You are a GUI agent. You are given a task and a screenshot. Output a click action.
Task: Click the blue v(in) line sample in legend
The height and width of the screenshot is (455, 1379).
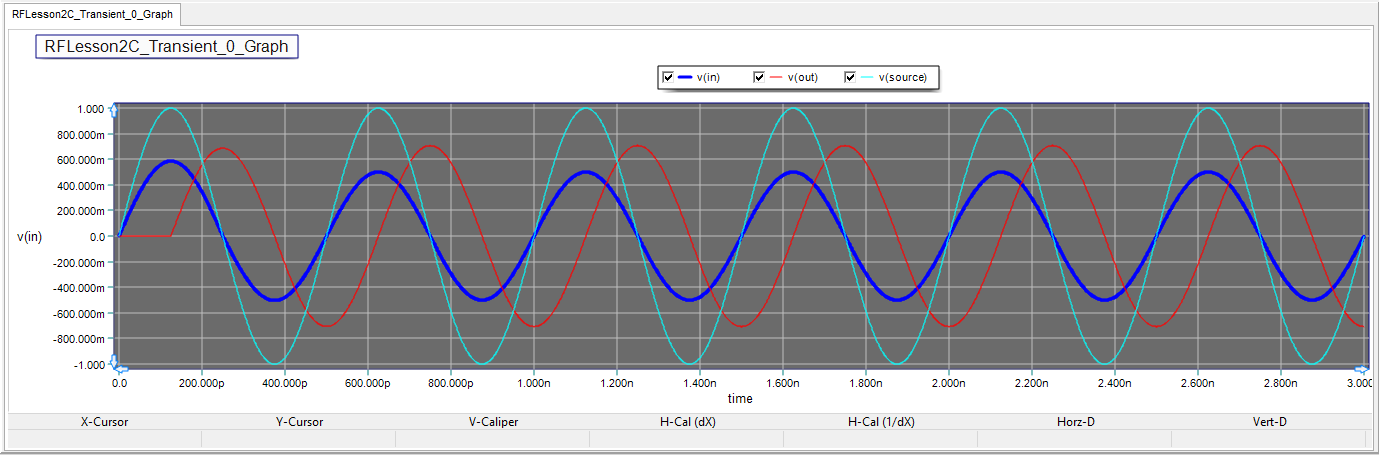pyautogui.click(x=685, y=78)
